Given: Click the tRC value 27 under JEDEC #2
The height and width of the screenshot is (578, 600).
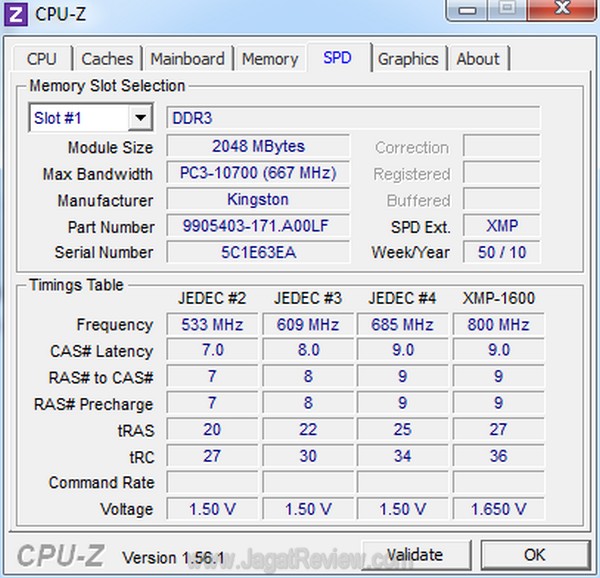Looking at the screenshot, I should point(212,456).
